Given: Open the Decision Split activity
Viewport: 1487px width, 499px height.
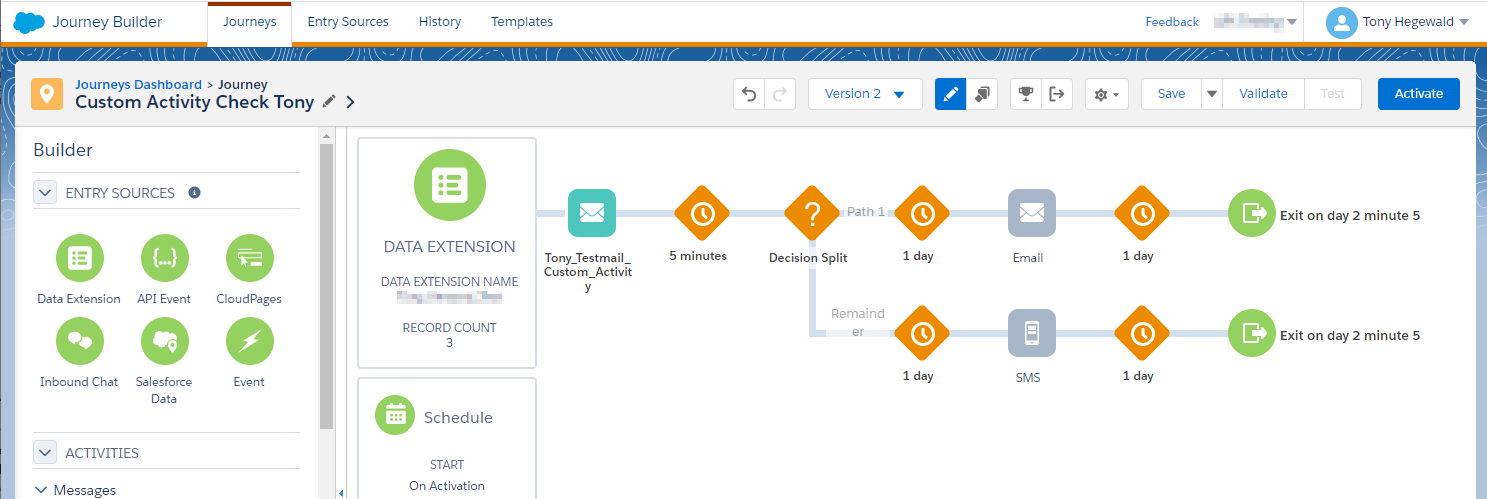Looking at the screenshot, I should tap(812, 213).
